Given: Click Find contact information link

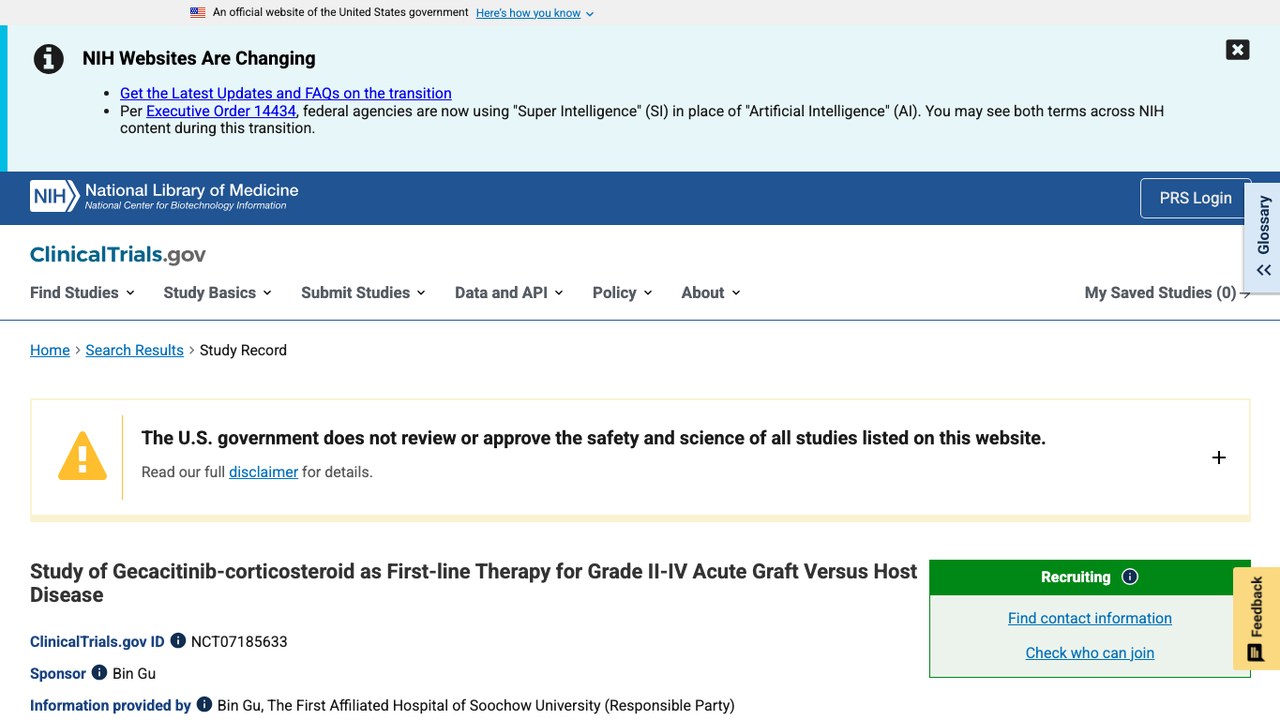Looking at the screenshot, I should click(1090, 618).
